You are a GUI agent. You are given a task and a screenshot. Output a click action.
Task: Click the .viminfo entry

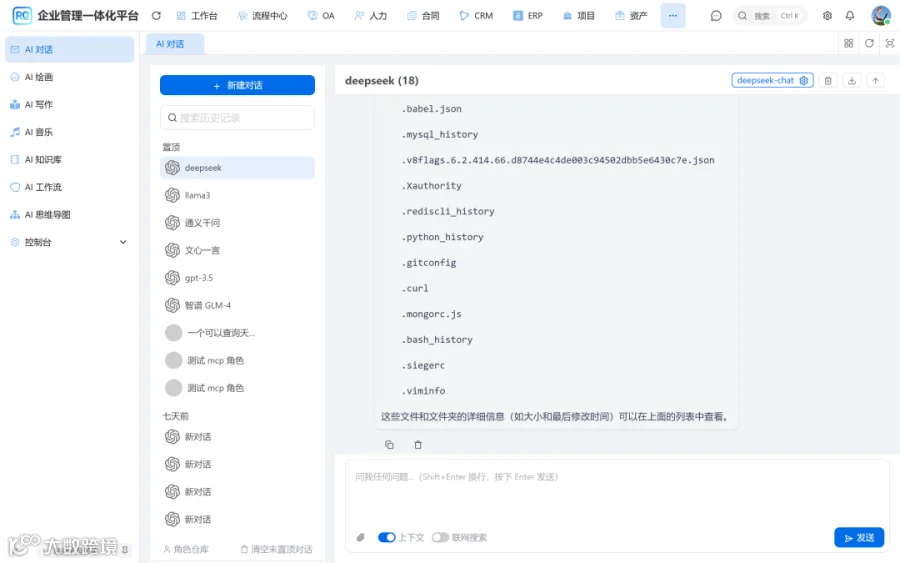[423, 391]
